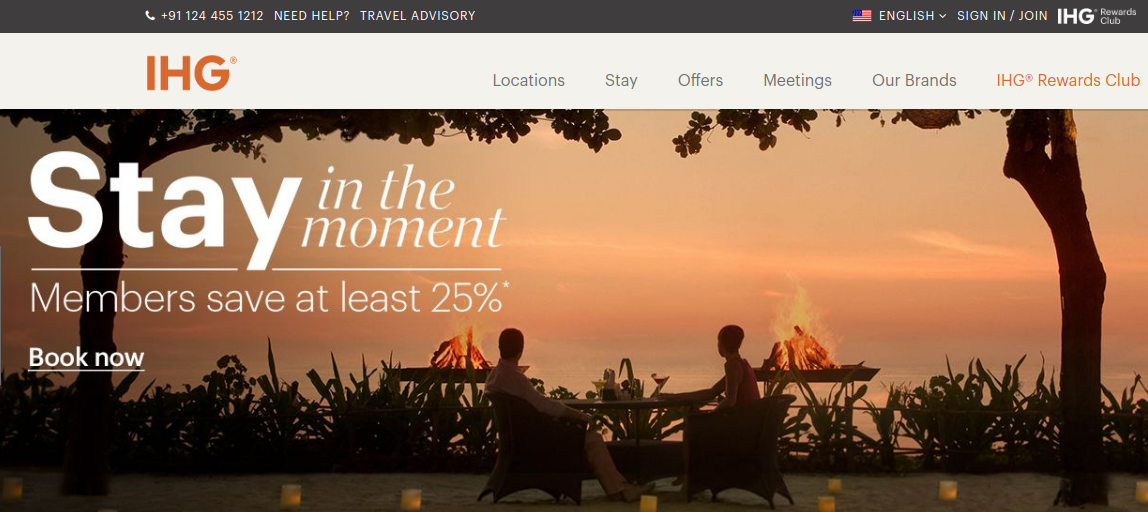Open the Offers menu item
Screen dimensions: 1148x512
(x=700, y=81)
